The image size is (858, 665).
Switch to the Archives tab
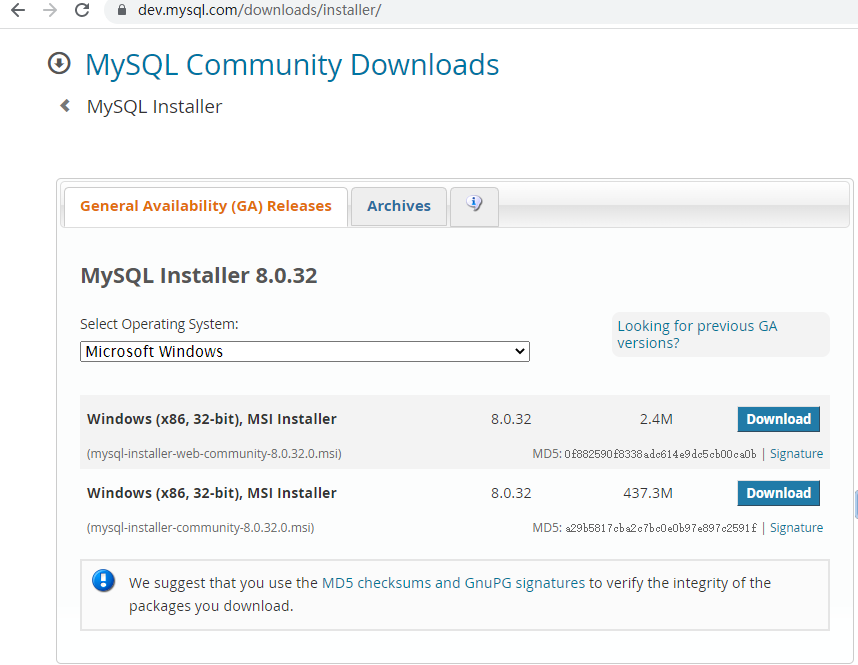coord(399,206)
